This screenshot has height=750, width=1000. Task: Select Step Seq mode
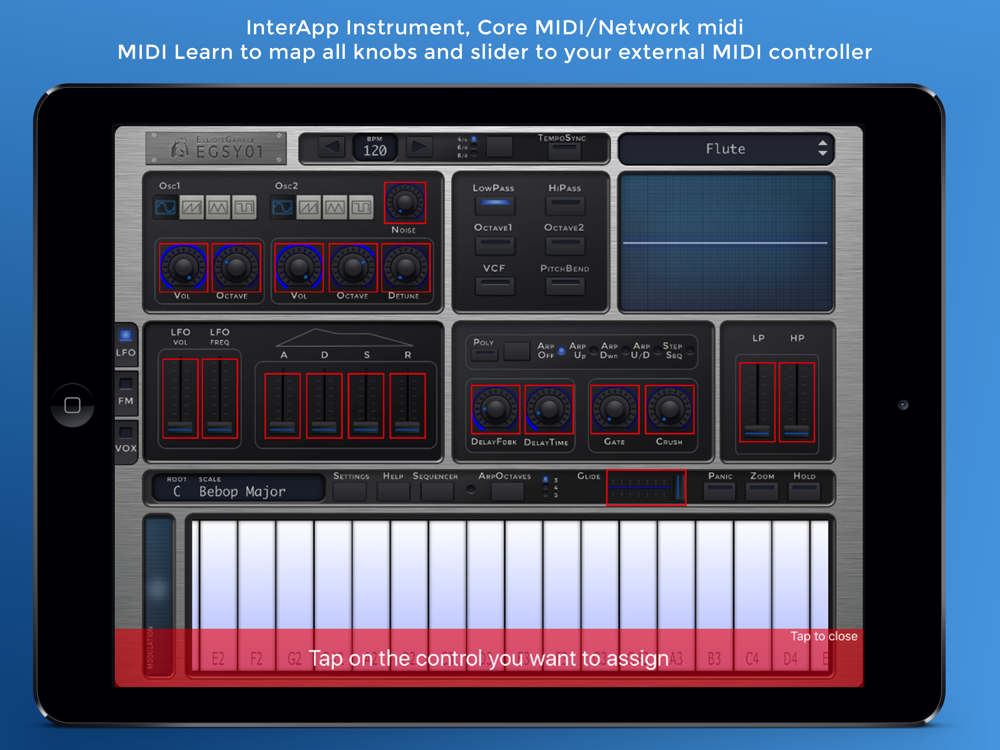[x=690, y=351]
